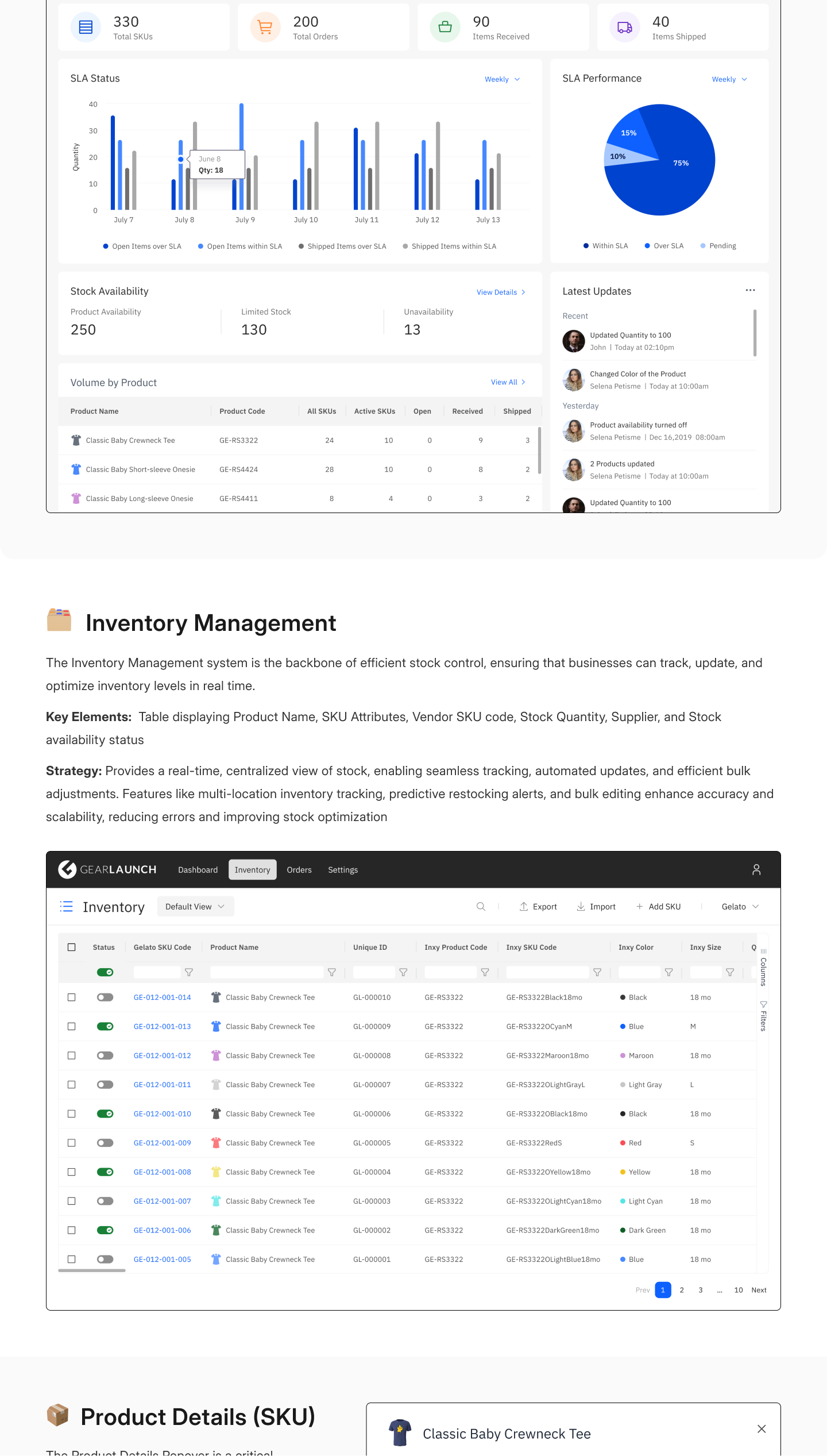Screen dimensions: 827x1456
Task: Click the Inventory list menu icon
Action: pos(67,906)
